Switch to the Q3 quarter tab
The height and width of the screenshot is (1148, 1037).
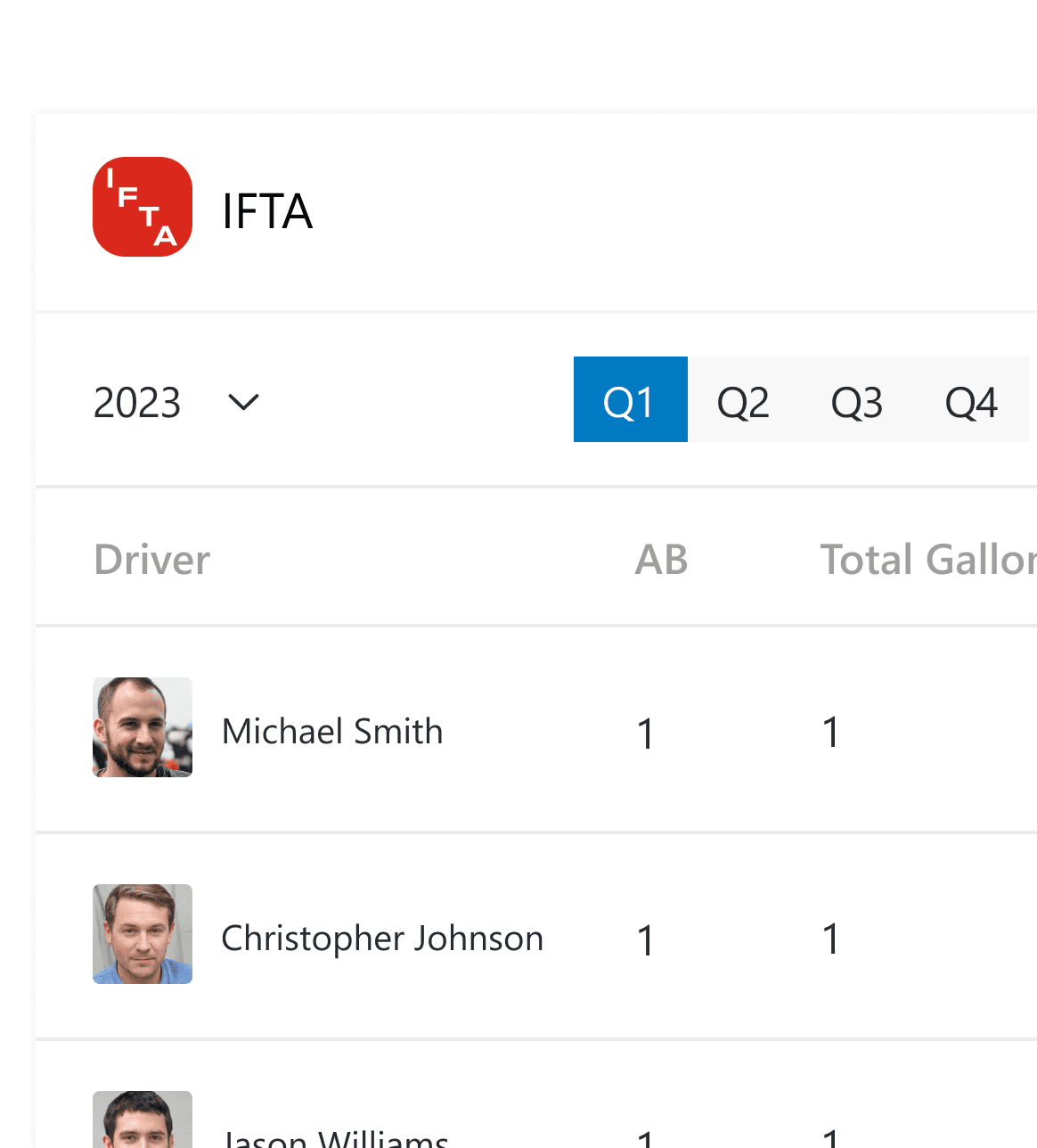857,399
